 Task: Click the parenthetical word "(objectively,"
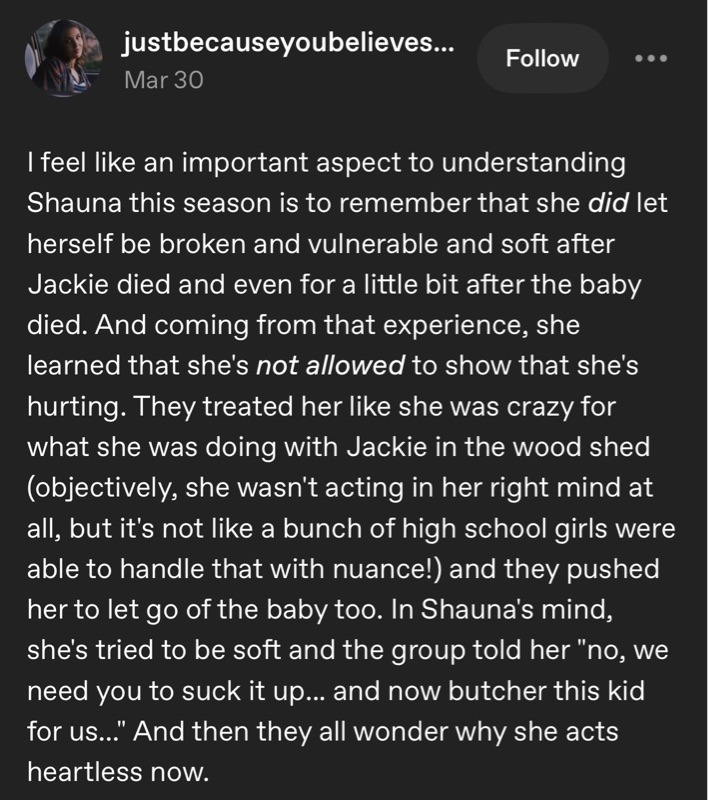click(103, 488)
